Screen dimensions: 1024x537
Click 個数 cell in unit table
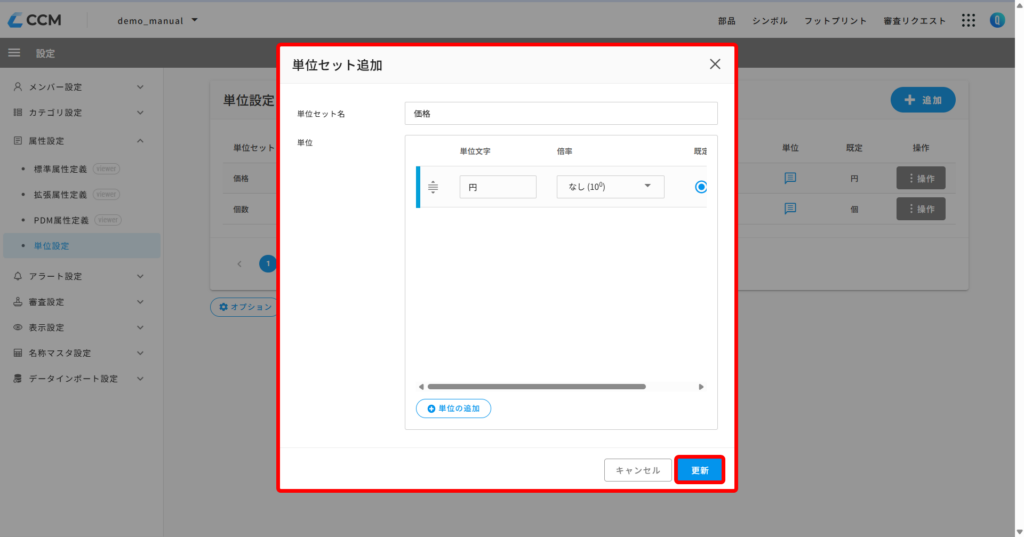241,209
